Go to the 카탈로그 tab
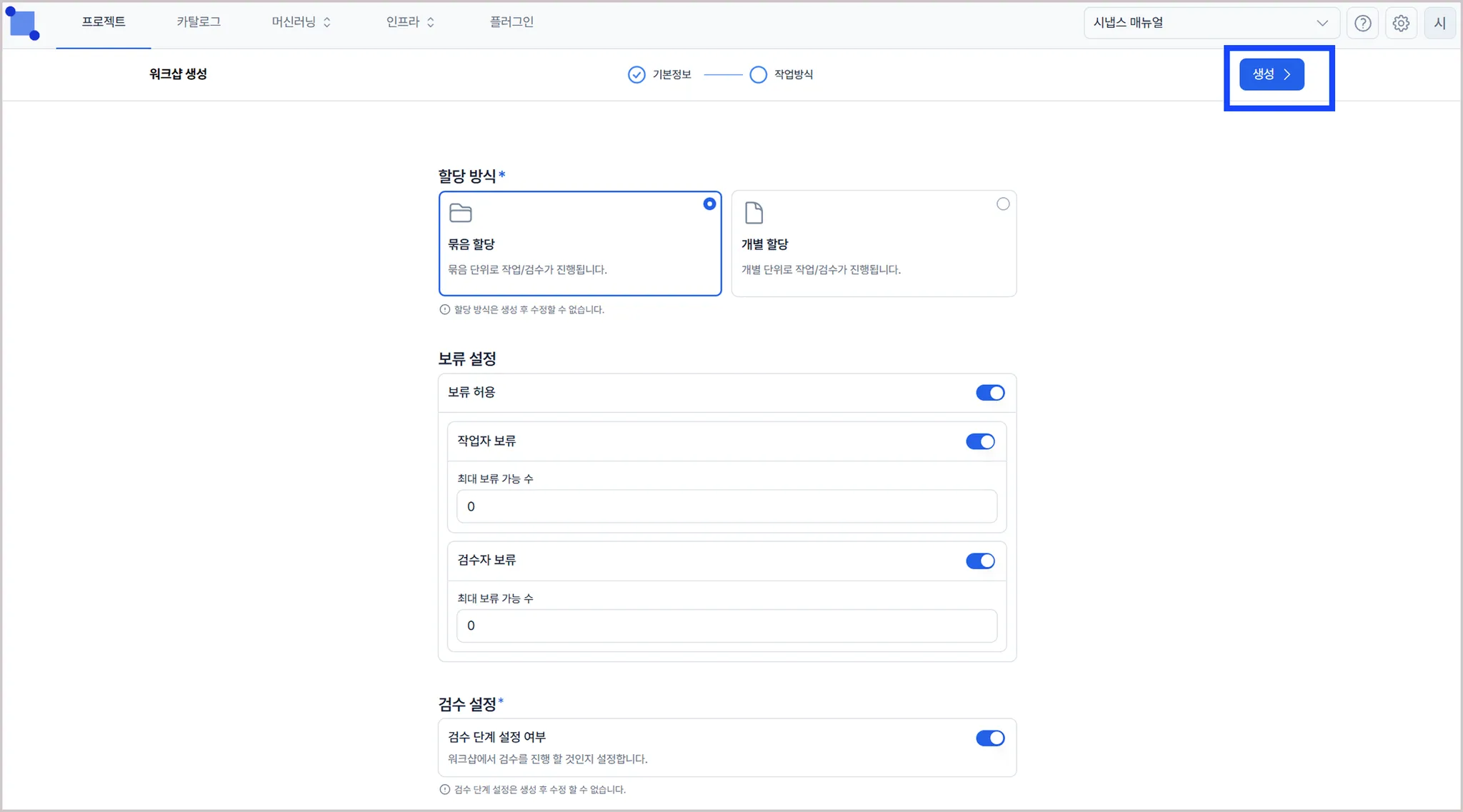The height and width of the screenshot is (812, 1463). point(199,22)
